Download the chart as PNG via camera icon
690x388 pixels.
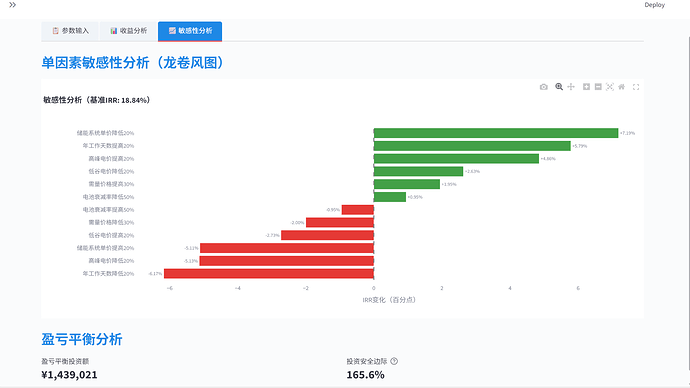pos(543,87)
